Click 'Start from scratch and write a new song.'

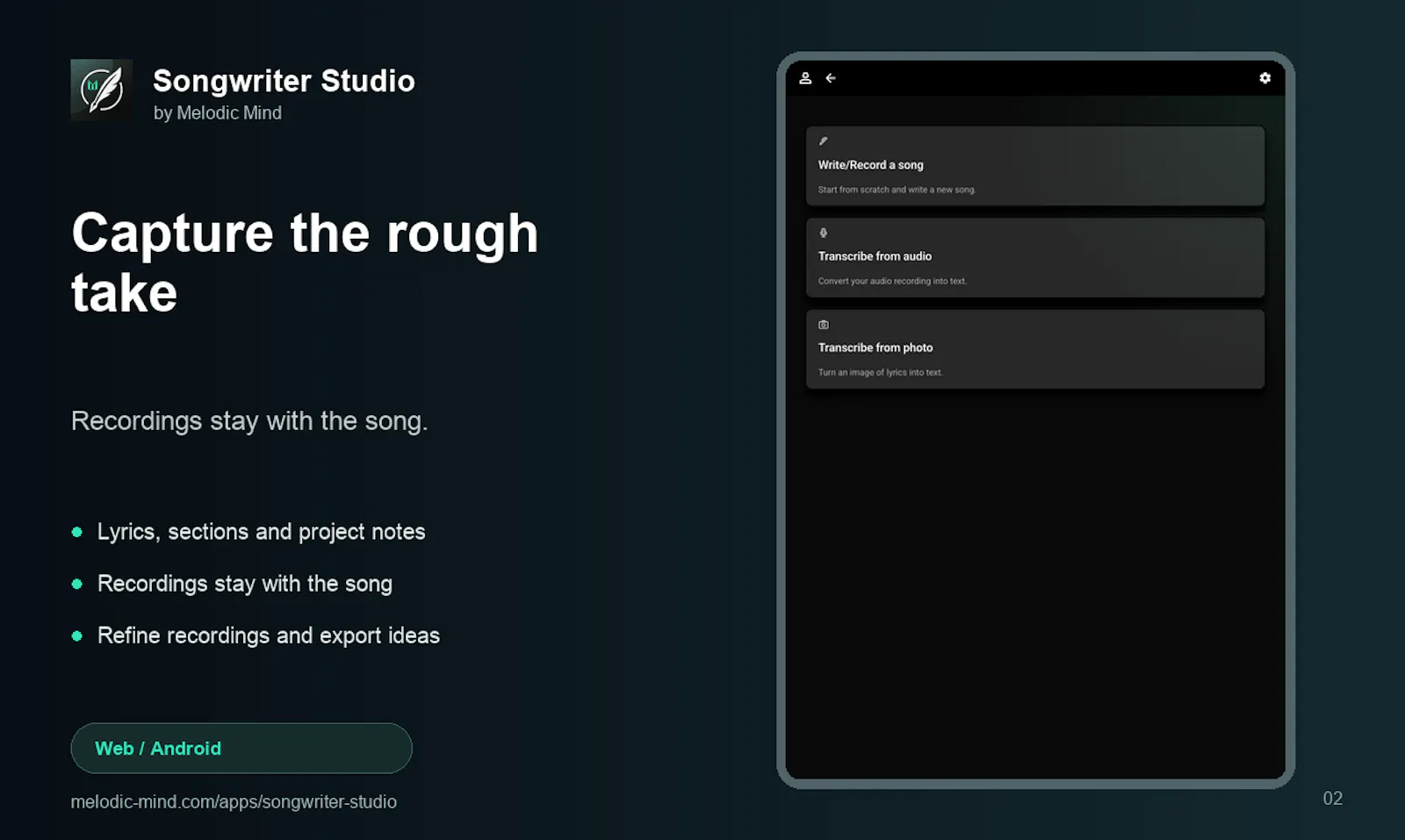pyautogui.click(x=897, y=190)
